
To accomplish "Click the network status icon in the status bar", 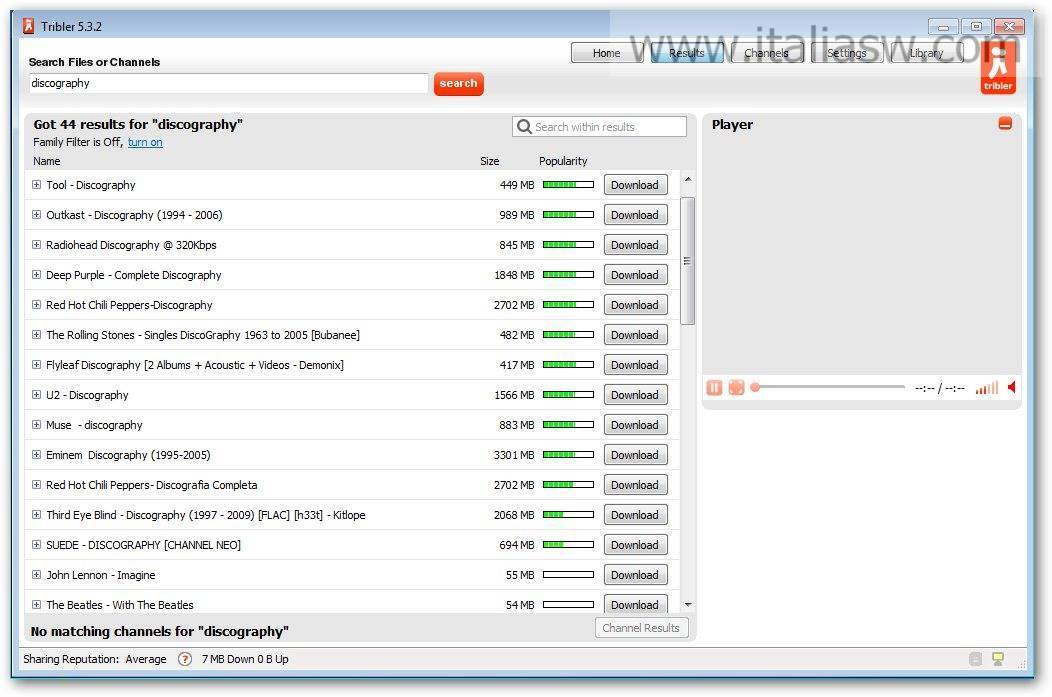I will (x=998, y=659).
